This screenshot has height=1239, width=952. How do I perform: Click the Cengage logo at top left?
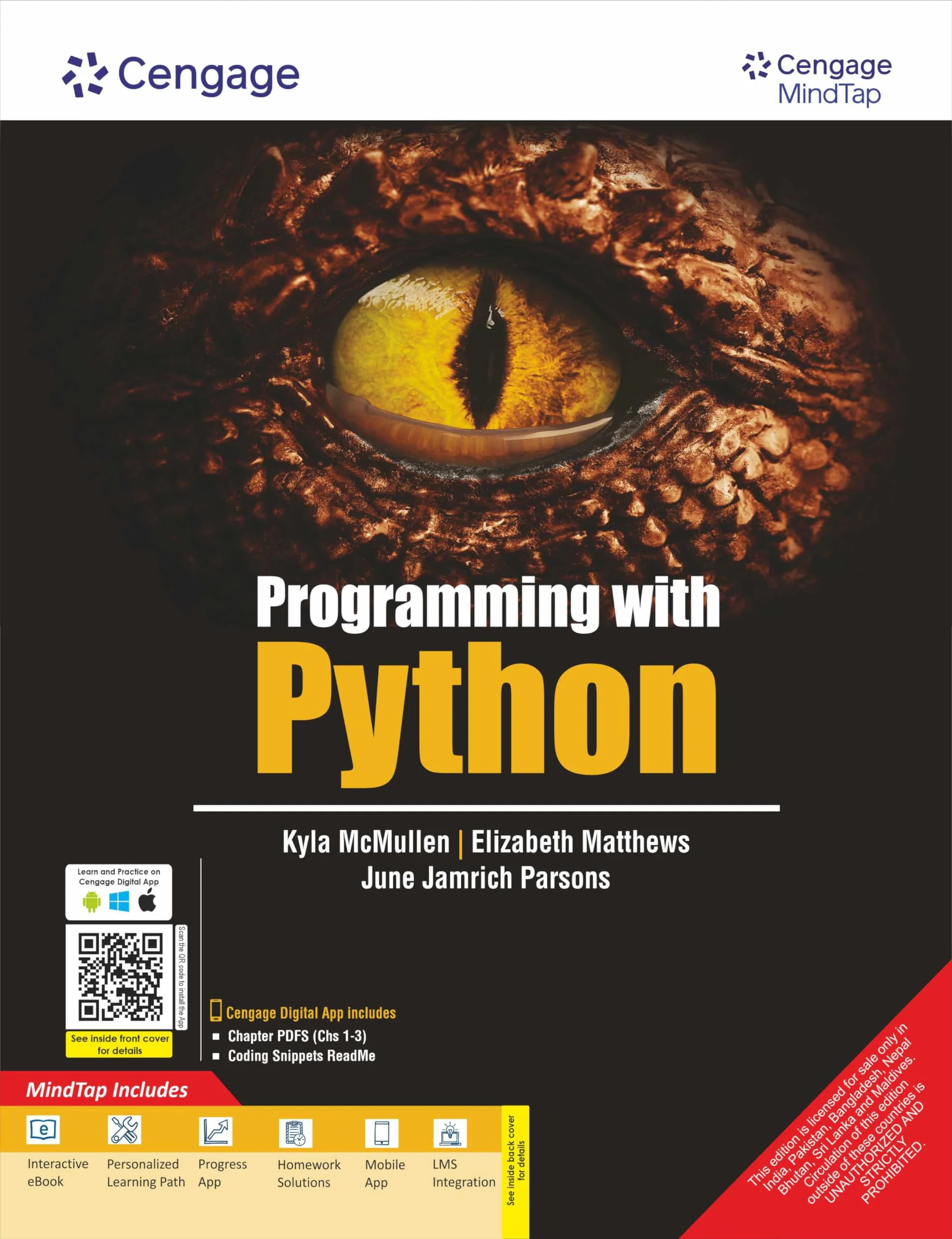181,75
